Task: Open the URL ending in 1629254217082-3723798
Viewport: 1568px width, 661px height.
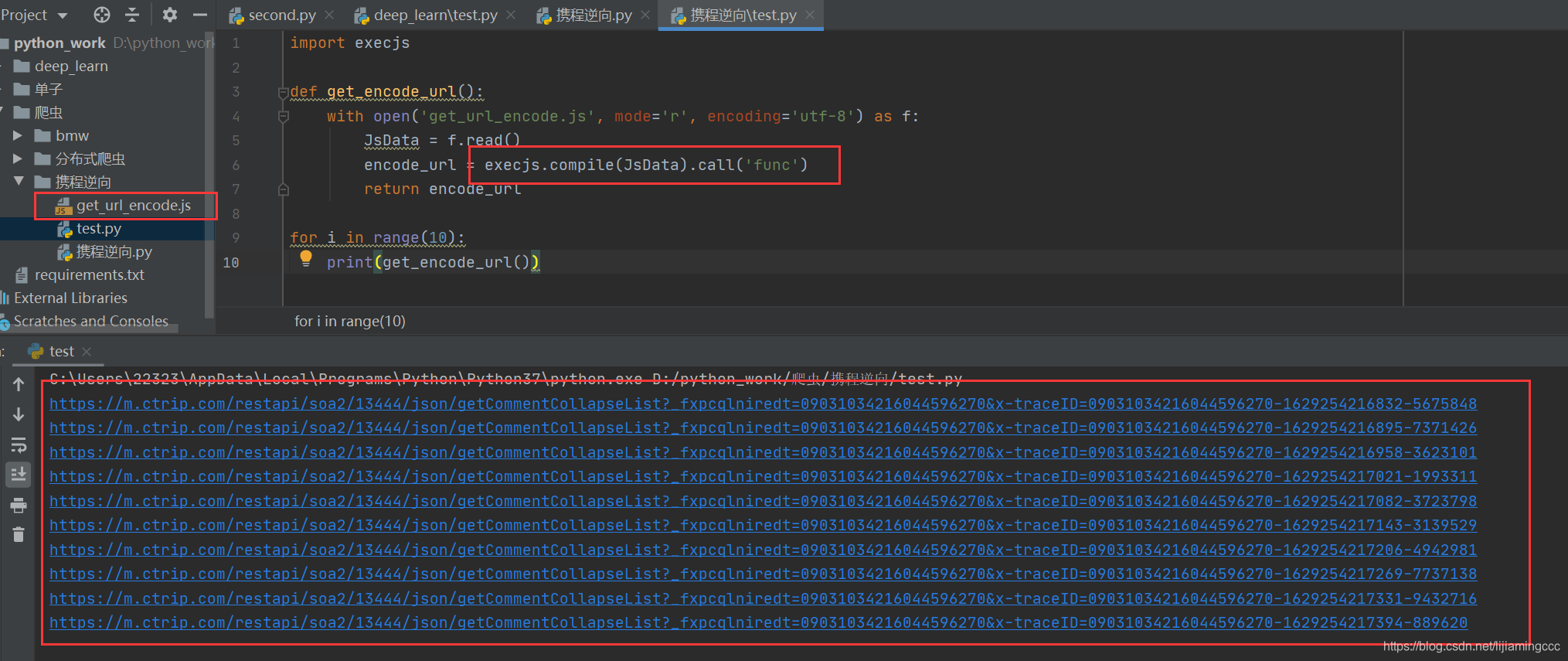Action: [763, 501]
